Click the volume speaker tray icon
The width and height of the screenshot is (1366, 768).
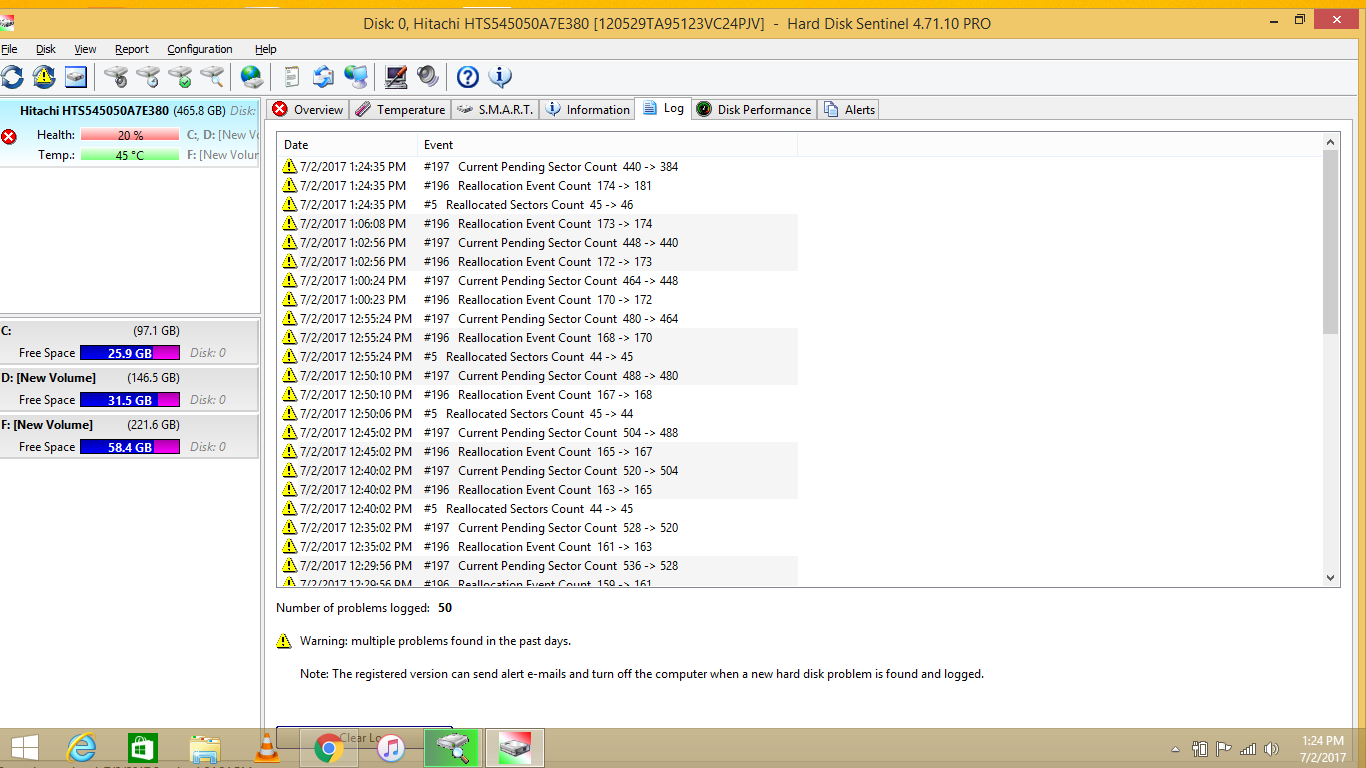pos(1271,748)
